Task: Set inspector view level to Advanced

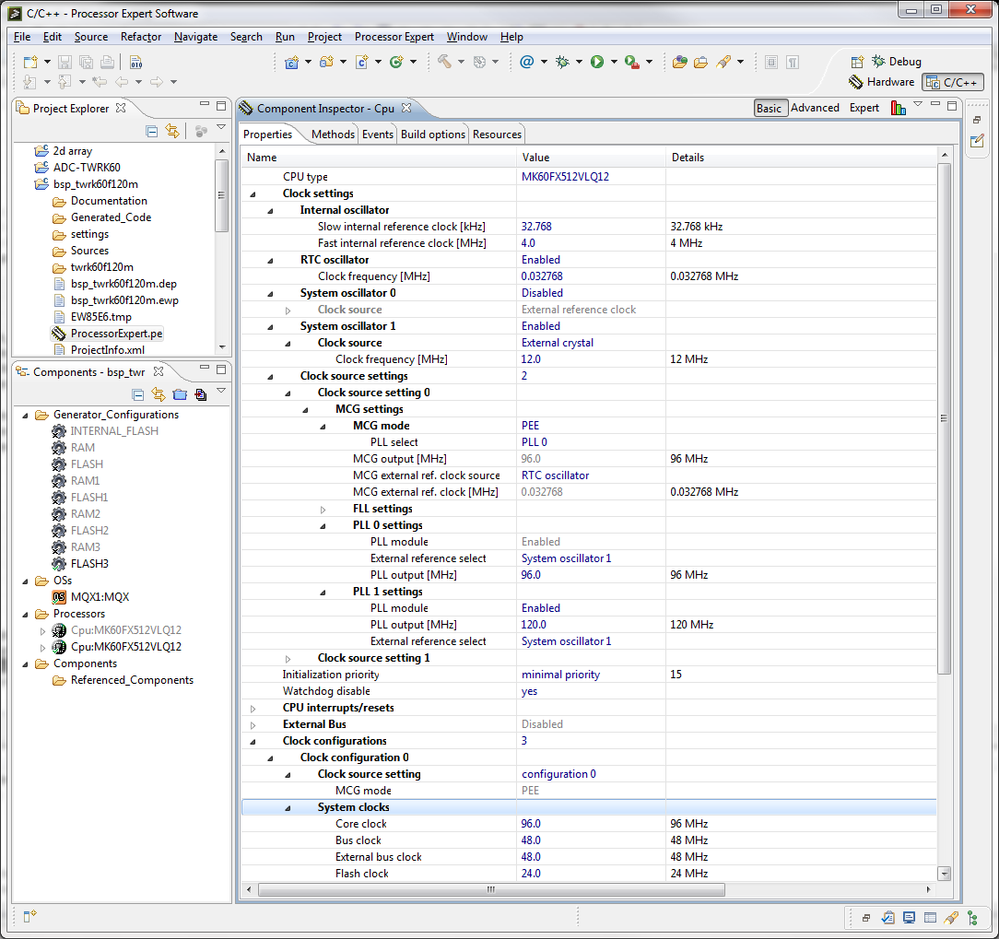Action: pos(815,108)
